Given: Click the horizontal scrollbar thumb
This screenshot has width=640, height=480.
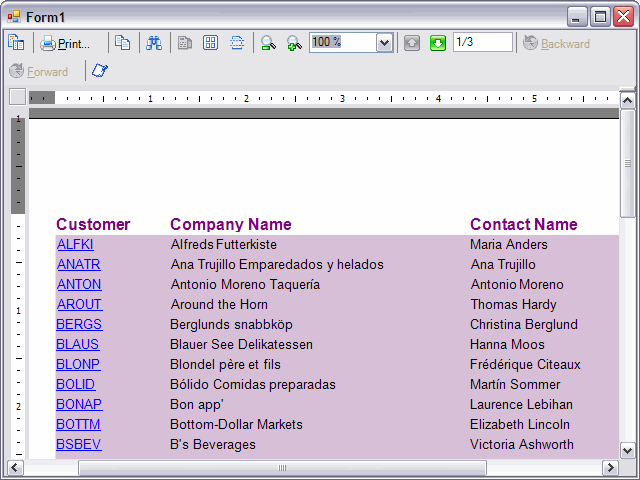Looking at the screenshot, I should pyautogui.click(x=282, y=468).
